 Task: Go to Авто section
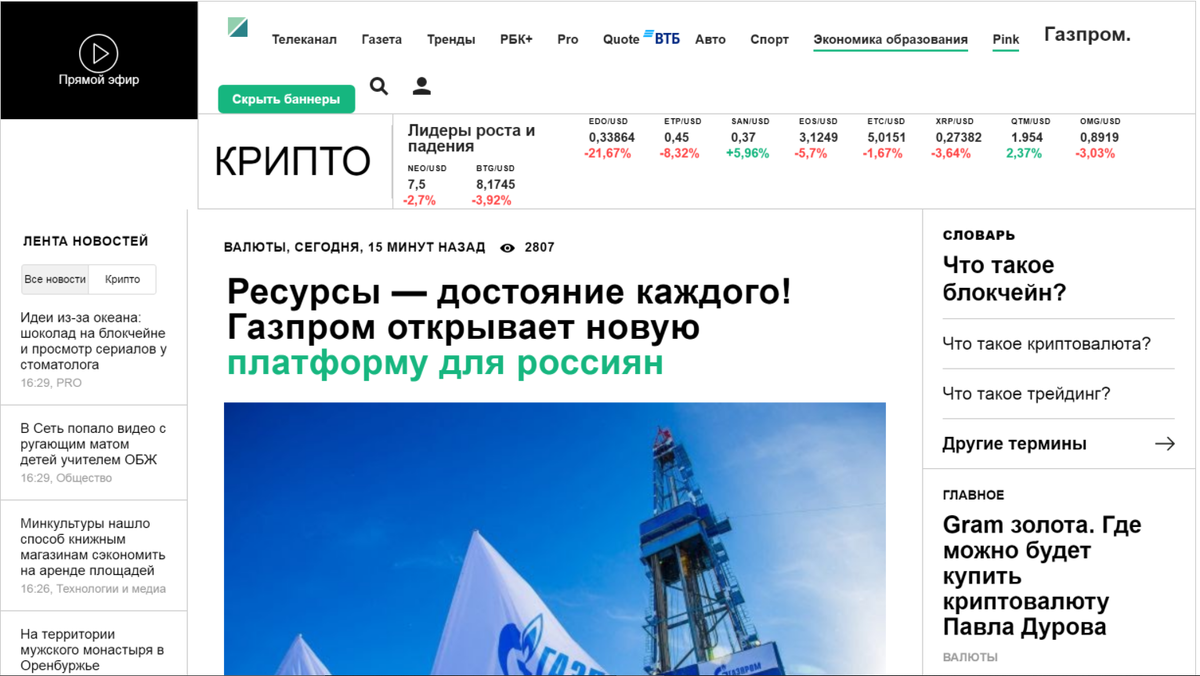(x=710, y=40)
